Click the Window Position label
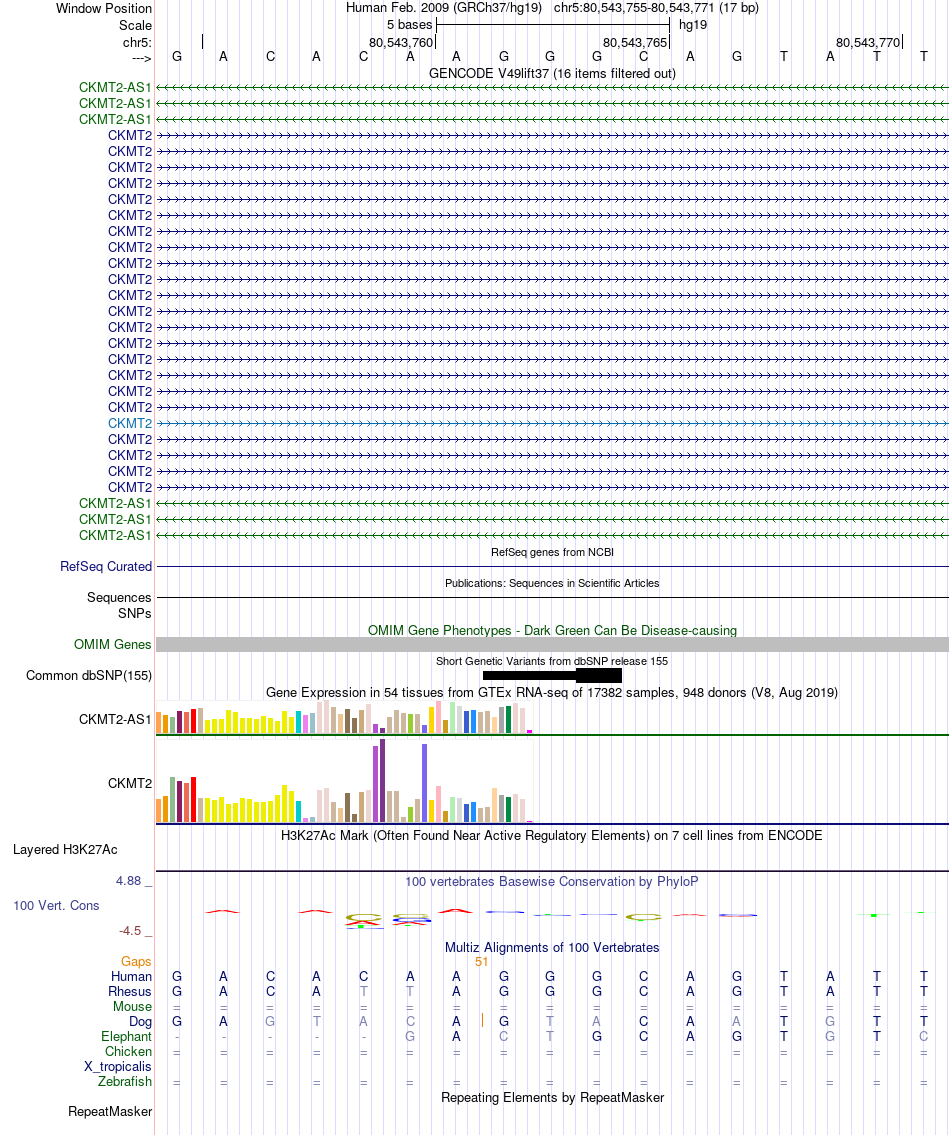The image size is (950, 1135). 104,9
